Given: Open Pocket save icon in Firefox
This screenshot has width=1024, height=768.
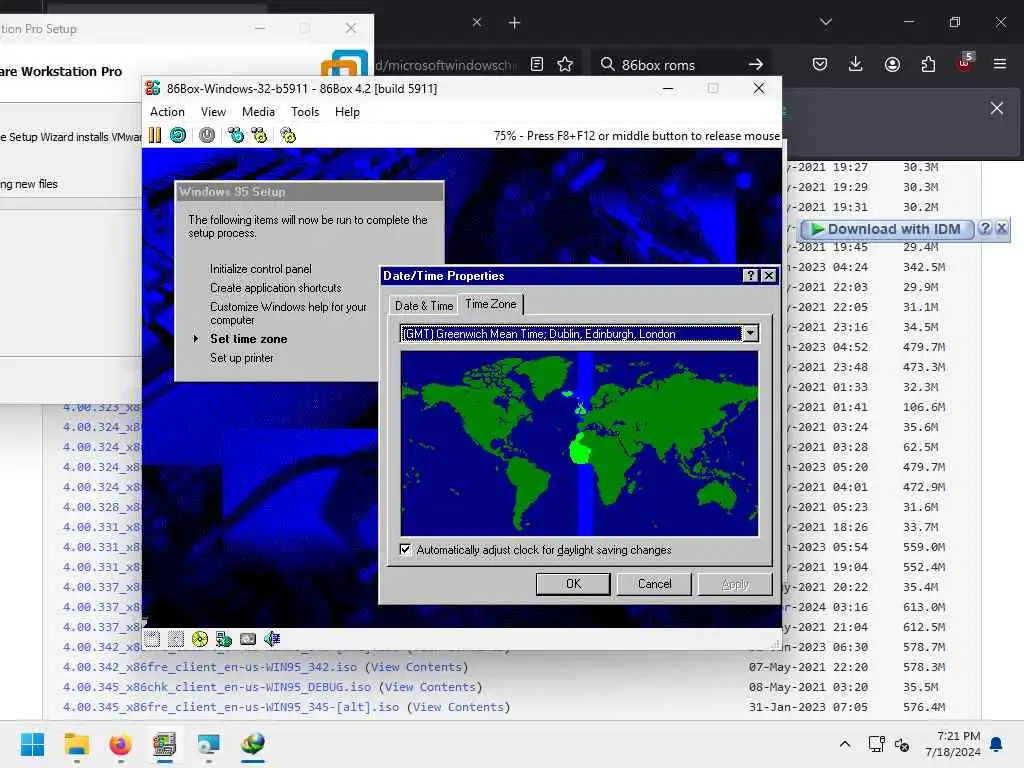Looking at the screenshot, I should pos(820,64).
